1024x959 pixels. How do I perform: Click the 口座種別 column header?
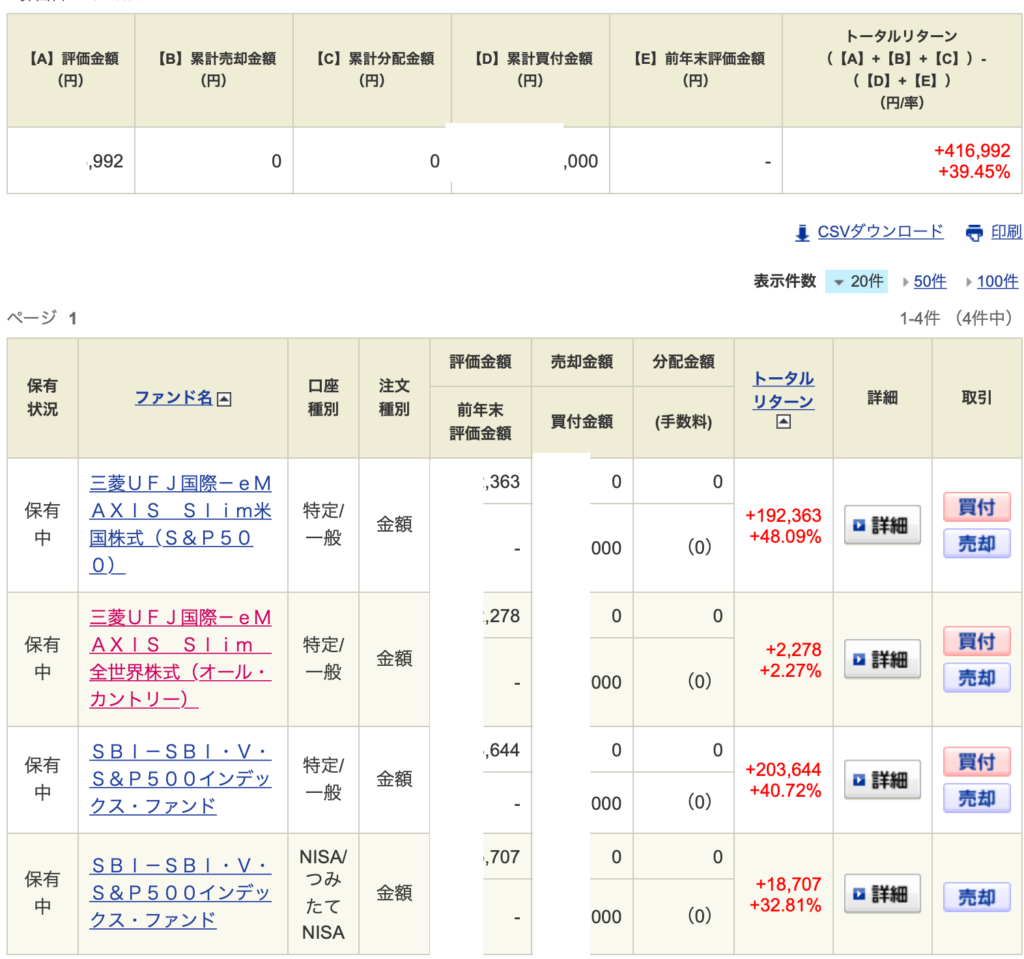(x=323, y=398)
